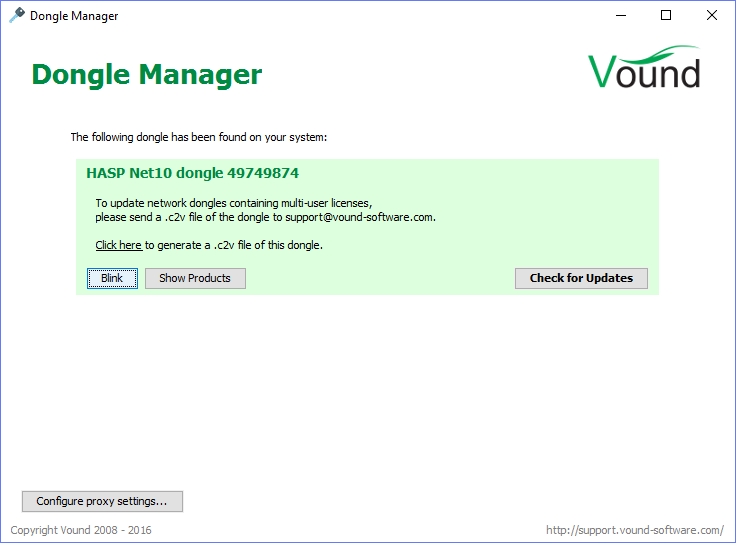This screenshot has height=543, width=736.
Task: Open Configure proxy settings dialog
Action: coord(102,501)
